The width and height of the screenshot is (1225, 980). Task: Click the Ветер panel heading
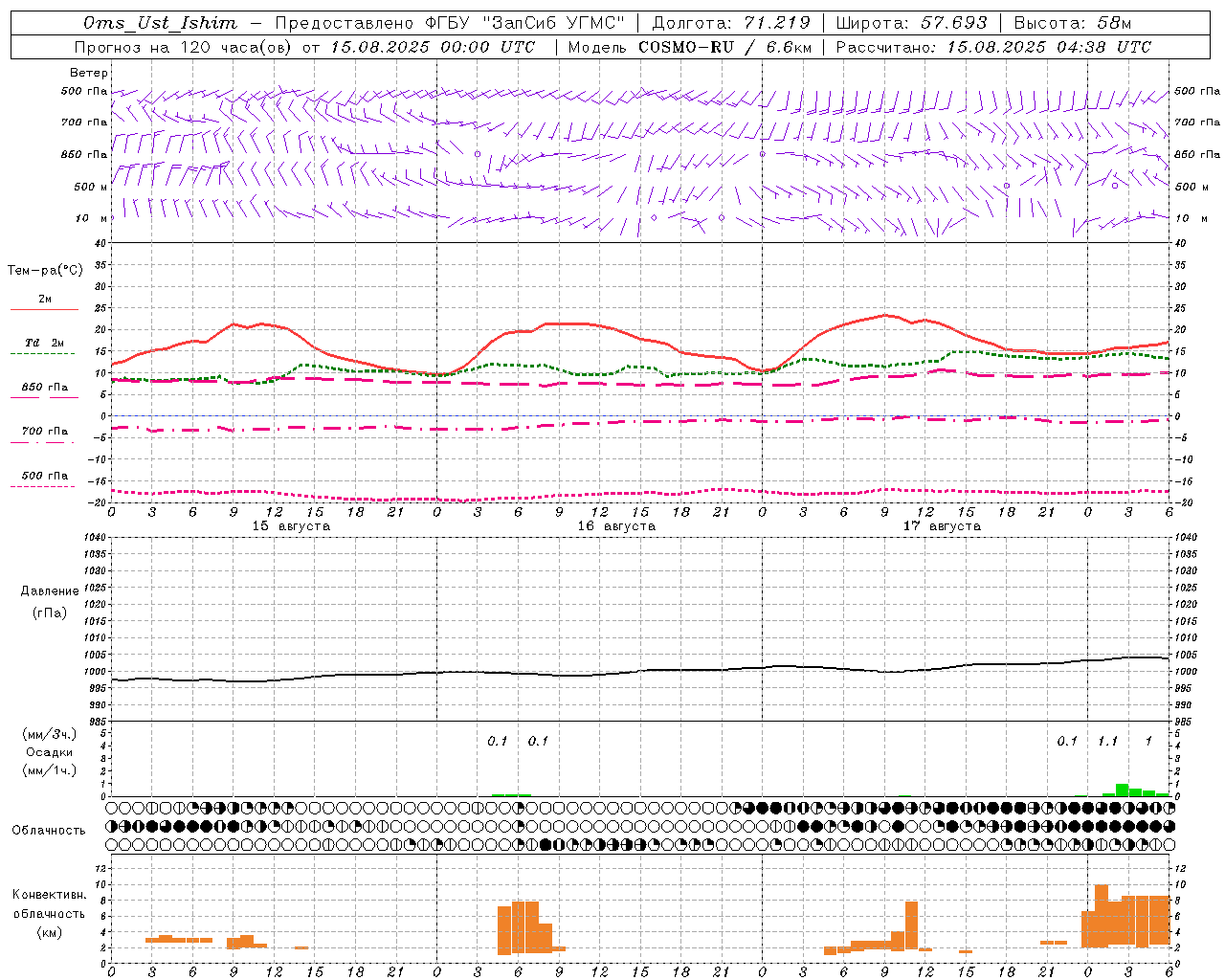(x=89, y=73)
